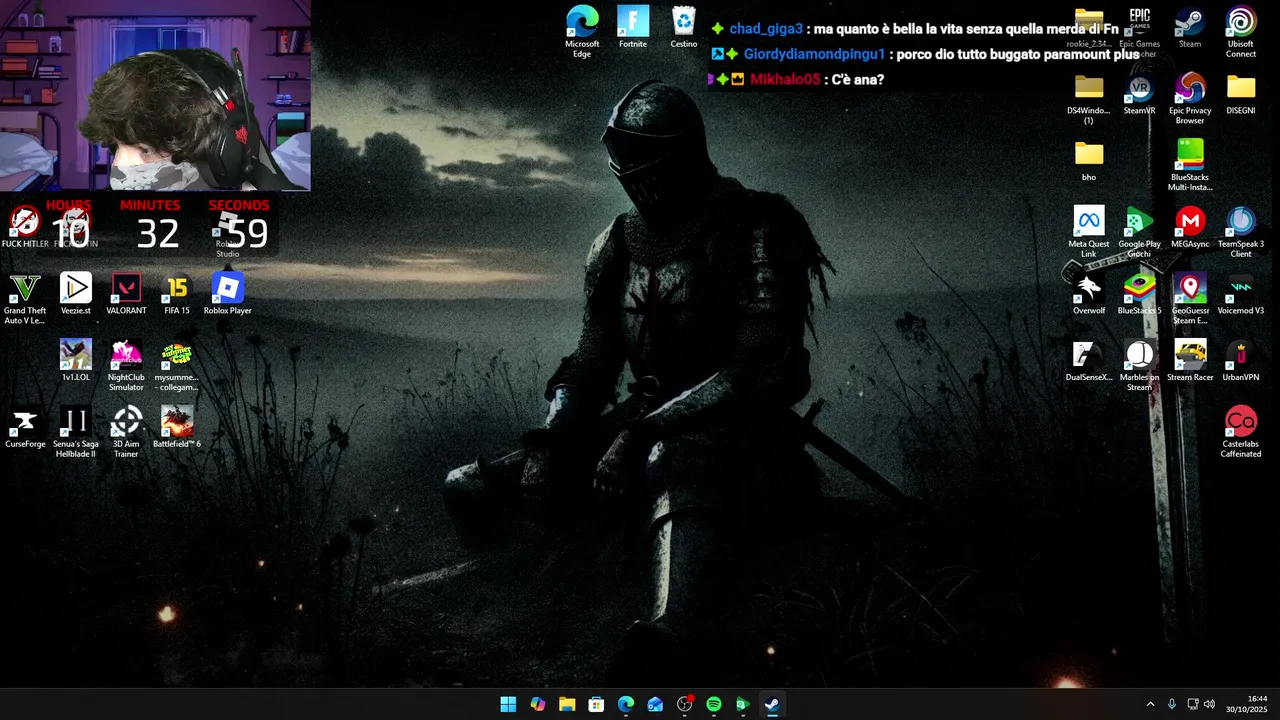Viewport: 1280px width, 720px height.
Task: Open BlueStacks Multi-Instance Manager shortcut
Action: pyautogui.click(x=1190, y=166)
